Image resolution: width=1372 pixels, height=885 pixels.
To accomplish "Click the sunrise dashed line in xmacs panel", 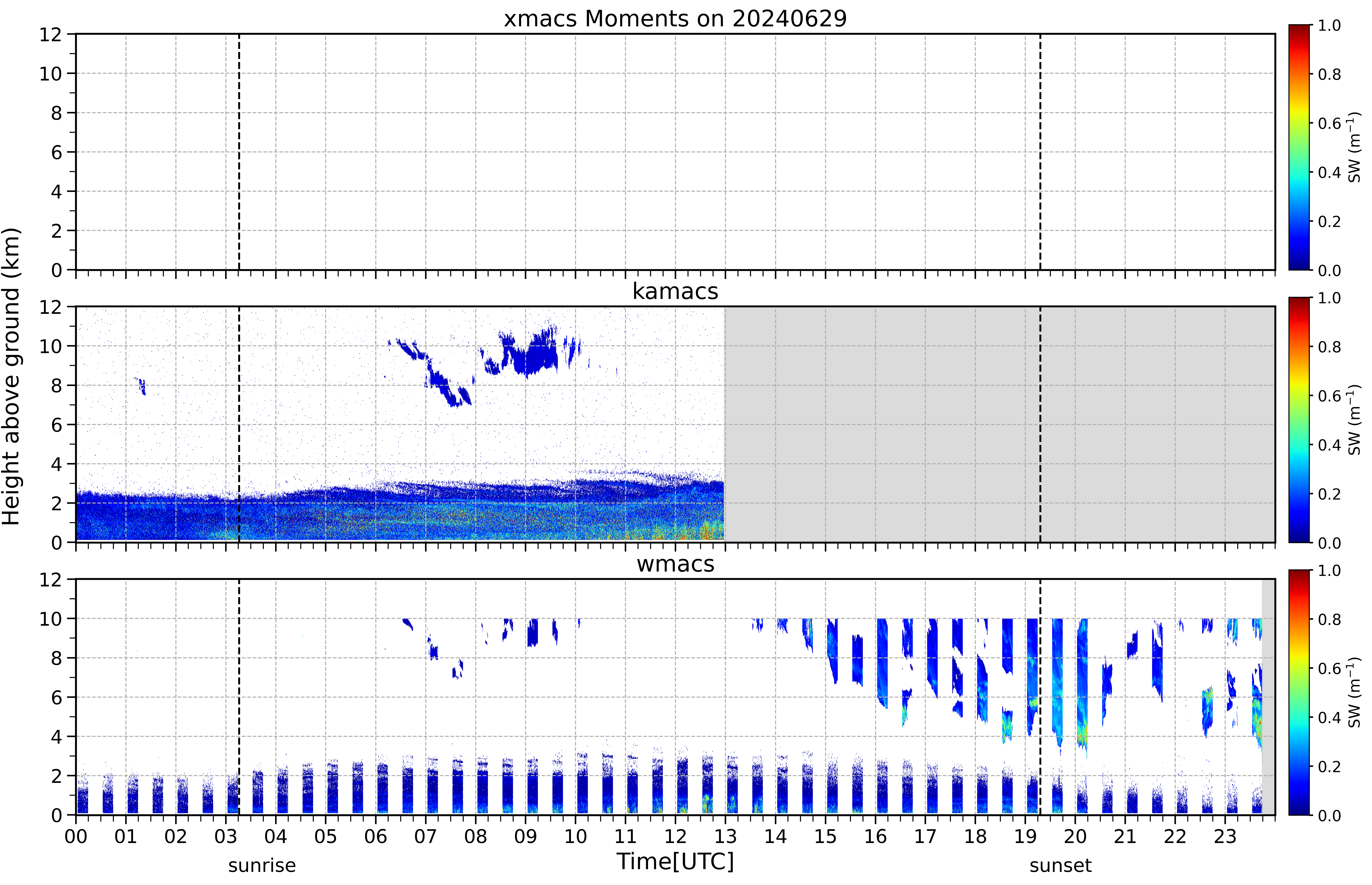I will (239, 152).
